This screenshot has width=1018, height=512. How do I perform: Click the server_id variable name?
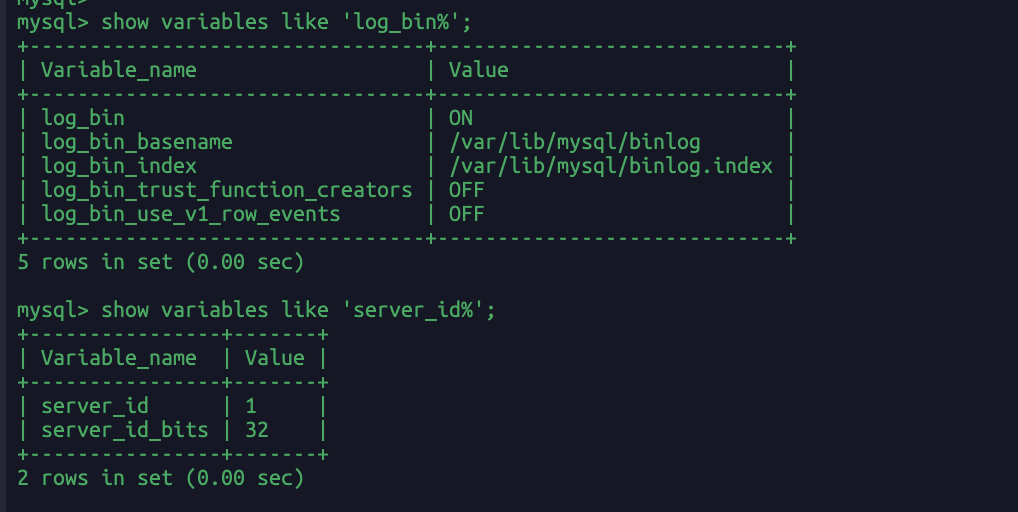[x=95, y=406]
